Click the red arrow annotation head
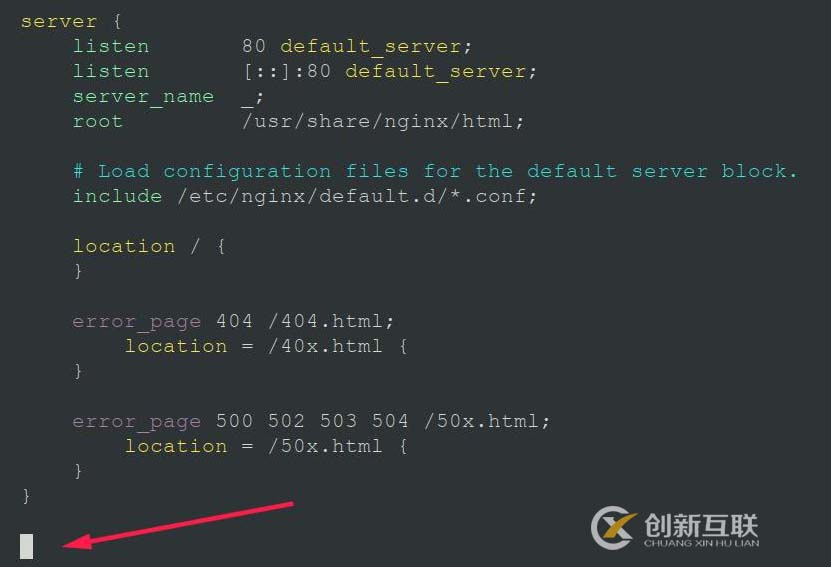 pos(77,542)
